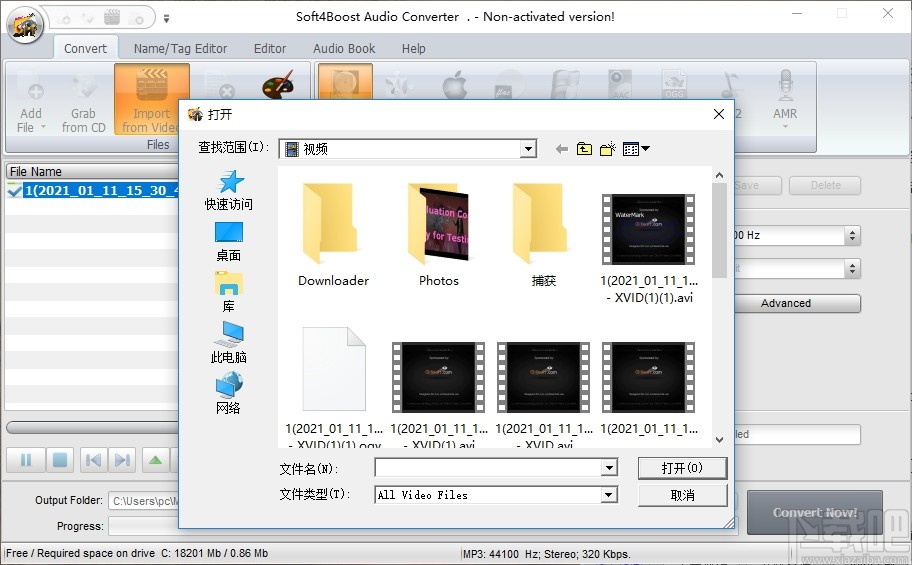
Task: Select the OGG format icon
Action: (x=674, y=85)
